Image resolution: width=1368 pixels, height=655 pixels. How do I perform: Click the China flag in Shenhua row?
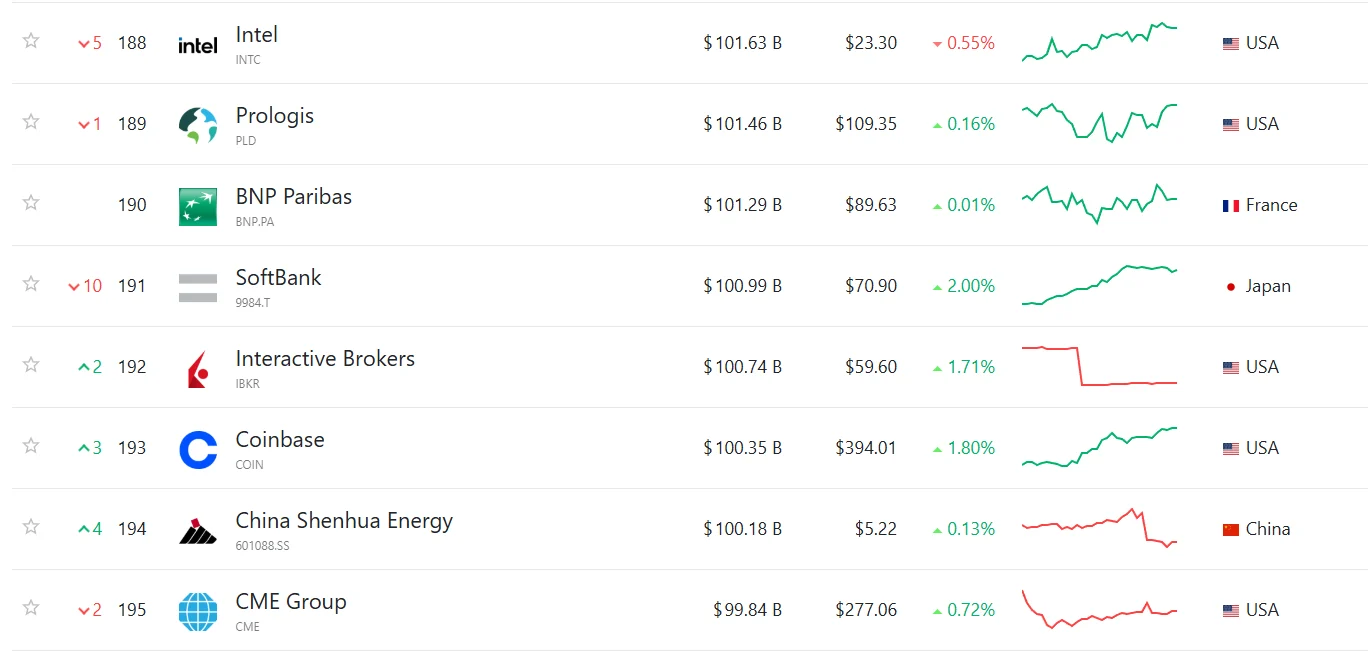1231,530
